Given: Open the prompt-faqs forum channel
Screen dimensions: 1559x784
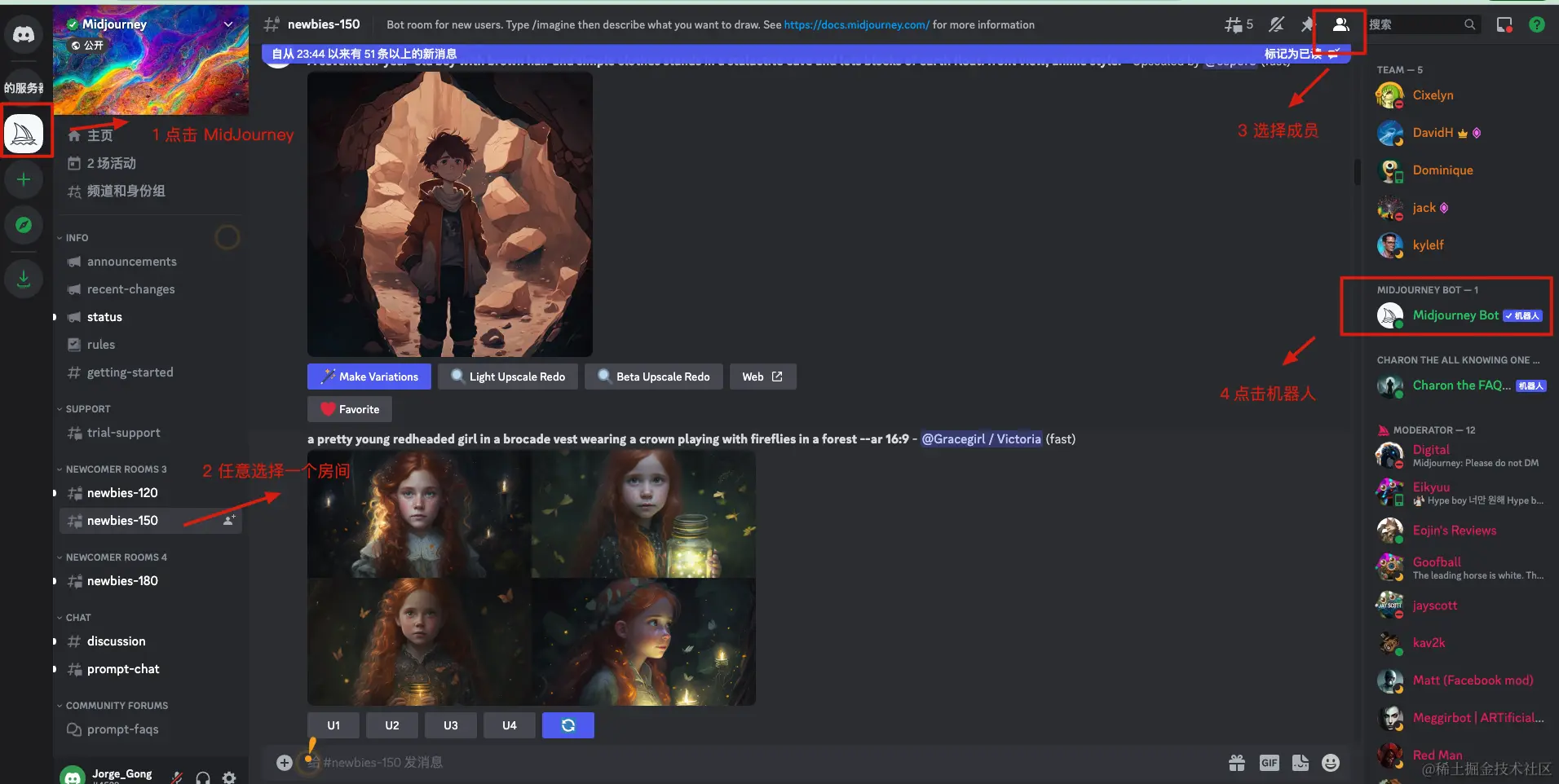Looking at the screenshot, I should tap(151, 729).
